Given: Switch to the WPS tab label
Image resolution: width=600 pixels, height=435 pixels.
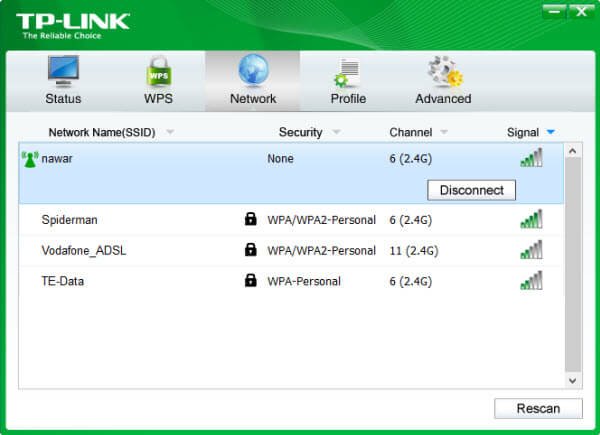Looking at the screenshot, I should coord(158,99).
